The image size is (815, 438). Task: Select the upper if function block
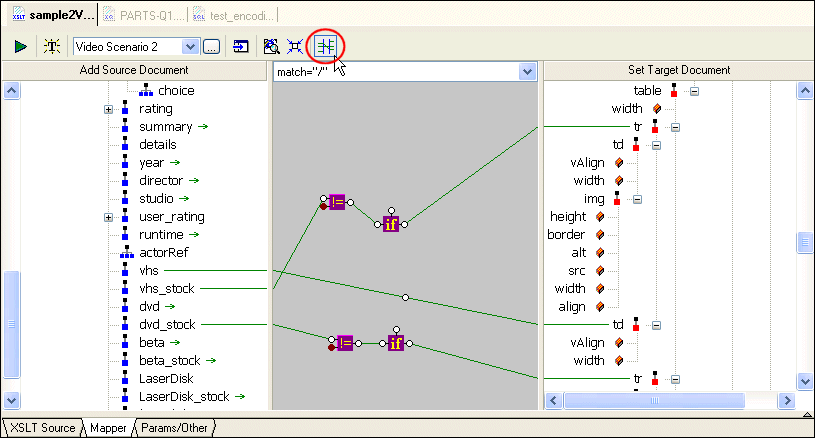(x=391, y=224)
